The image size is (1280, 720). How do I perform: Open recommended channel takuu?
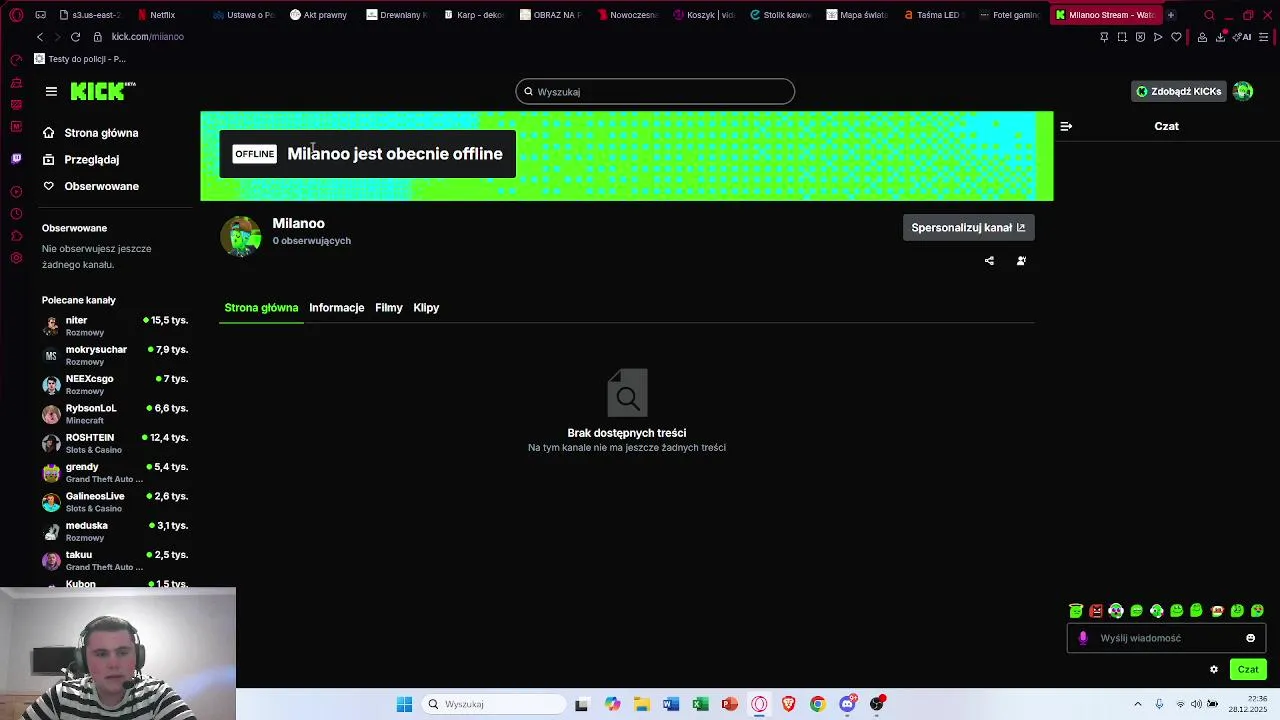click(115, 561)
